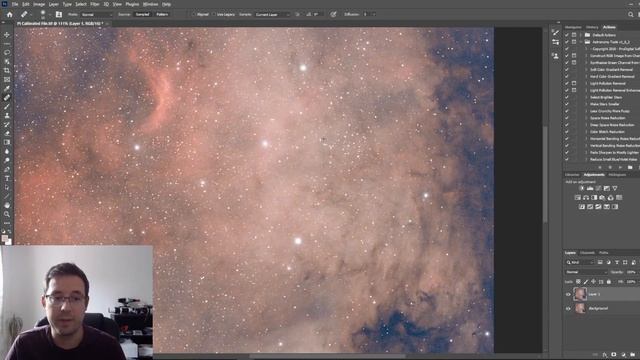
Task: Select the Pen tool
Action: 7,169
